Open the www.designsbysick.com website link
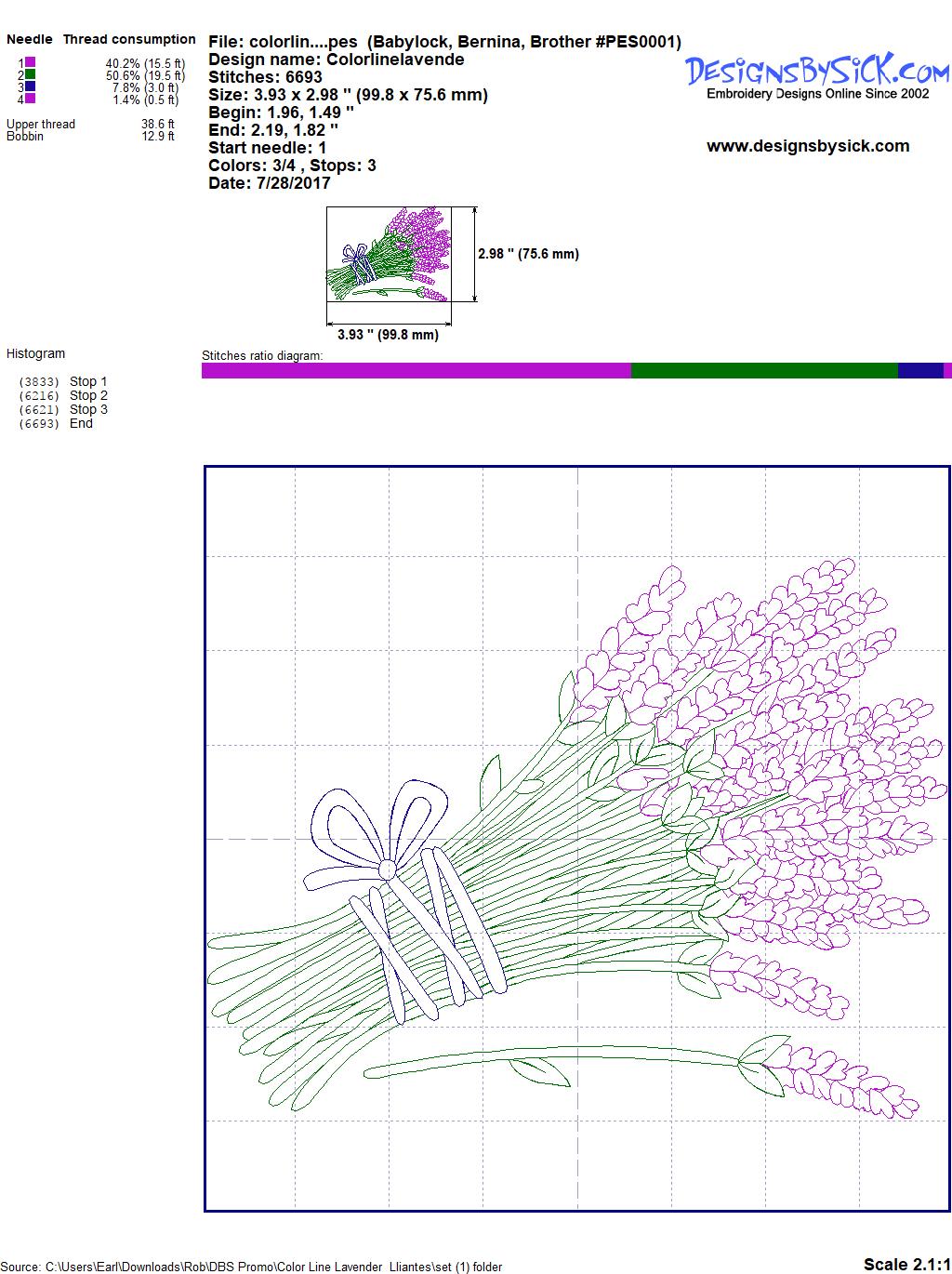Screen dimensions: 952x1274 pos(807,146)
